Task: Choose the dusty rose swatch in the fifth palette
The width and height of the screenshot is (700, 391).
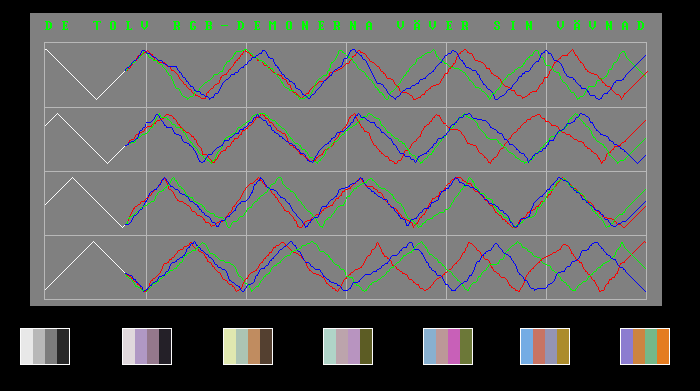Action: [442, 346]
